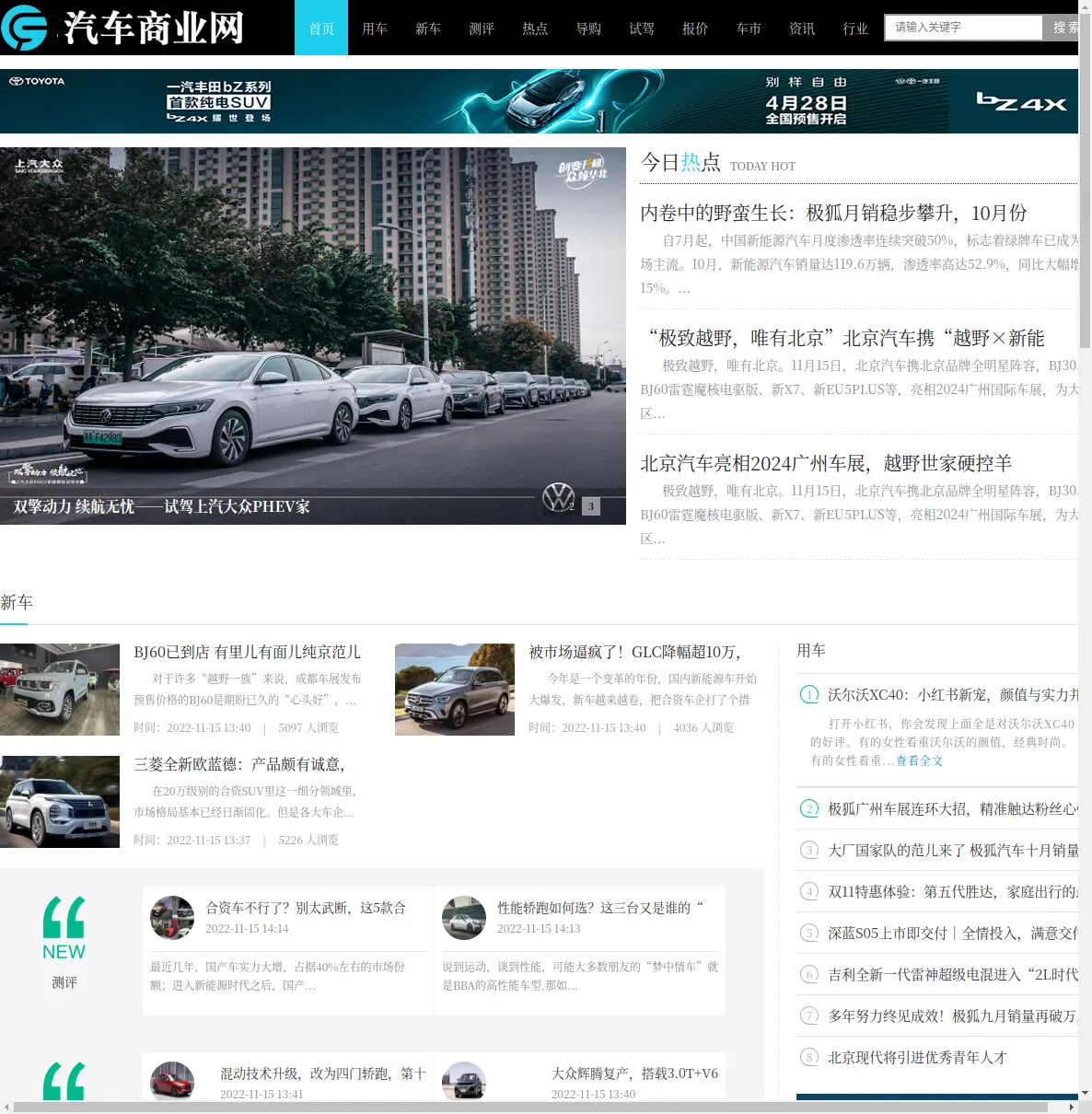Select 资讯 in the navigation bar
1092x1114 pixels.
point(802,28)
